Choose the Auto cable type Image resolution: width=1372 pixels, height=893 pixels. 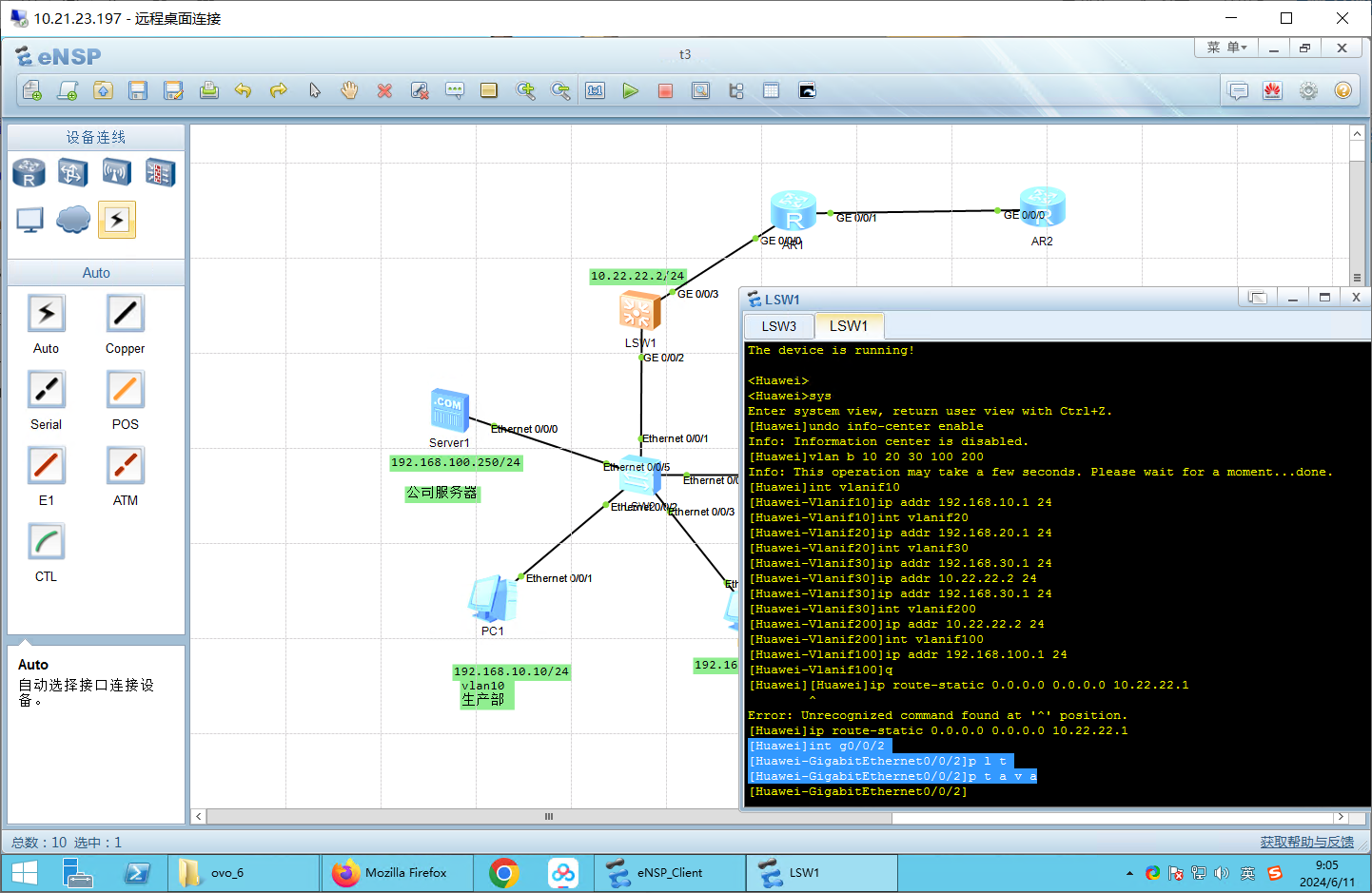coord(46,314)
